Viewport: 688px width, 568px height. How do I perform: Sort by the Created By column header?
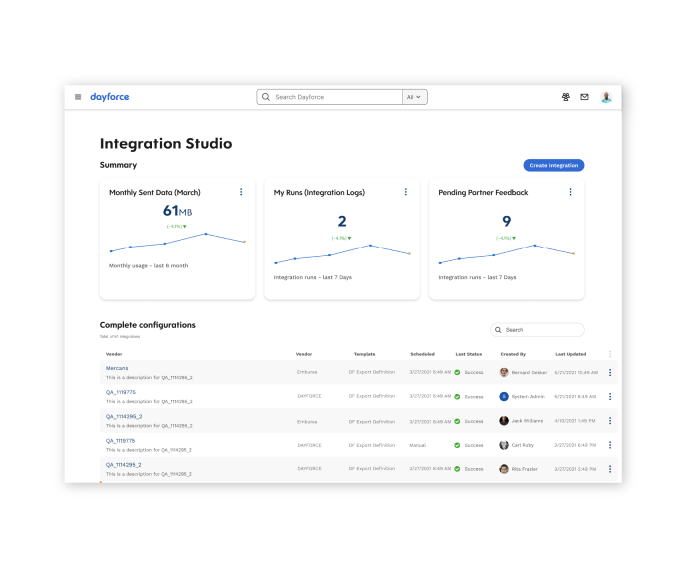tap(513, 354)
